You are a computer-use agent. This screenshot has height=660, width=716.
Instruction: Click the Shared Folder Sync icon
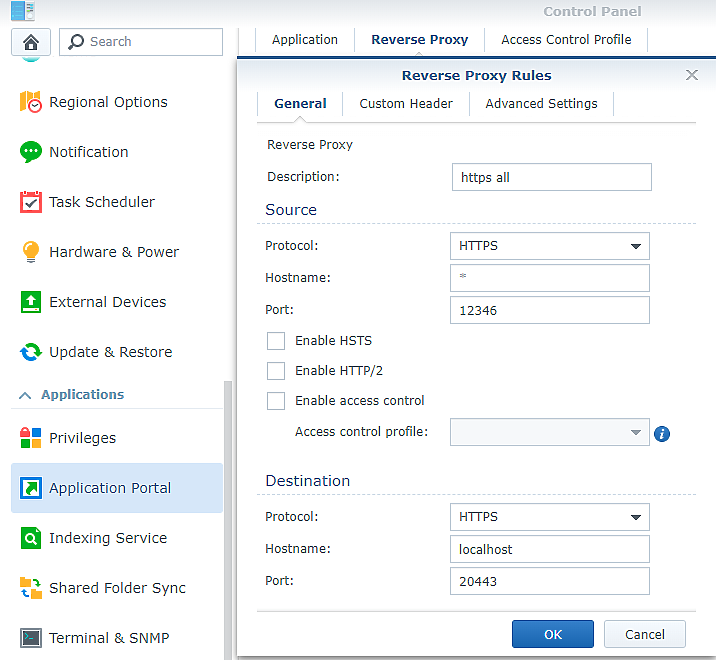tap(31, 588)
